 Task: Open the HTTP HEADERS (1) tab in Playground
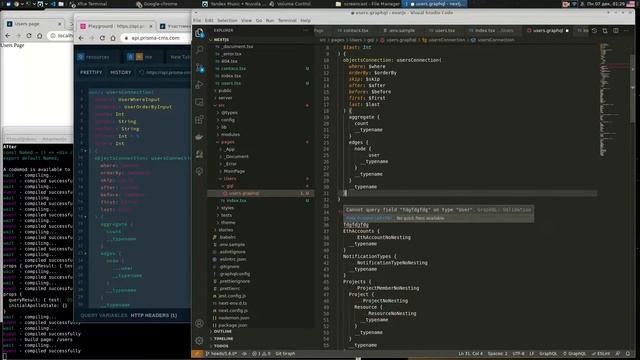(154, 316)
